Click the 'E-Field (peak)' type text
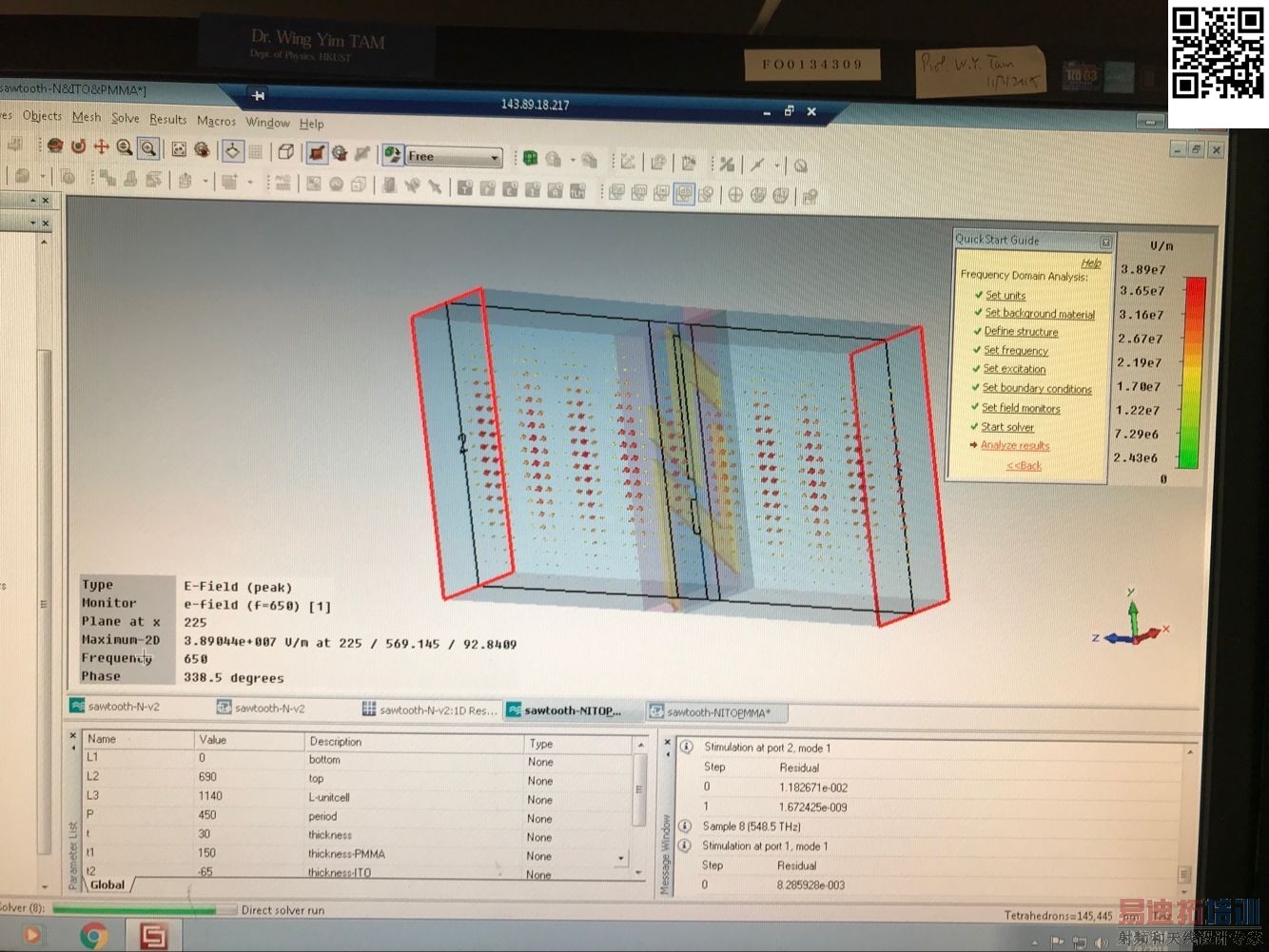The image size is (1269, 952). (238, 587)
